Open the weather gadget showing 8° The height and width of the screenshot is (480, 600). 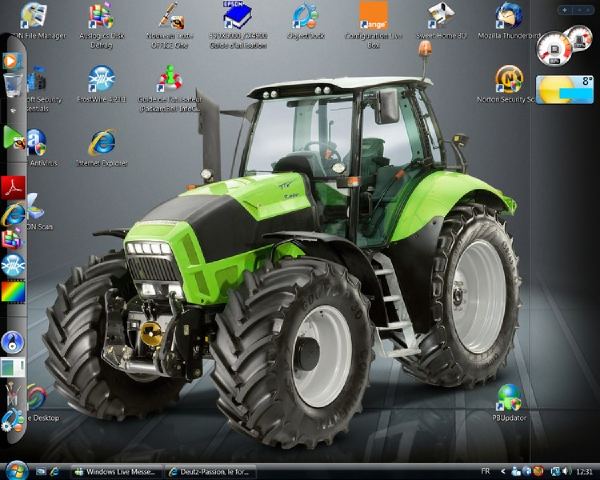tap(565, 90)
